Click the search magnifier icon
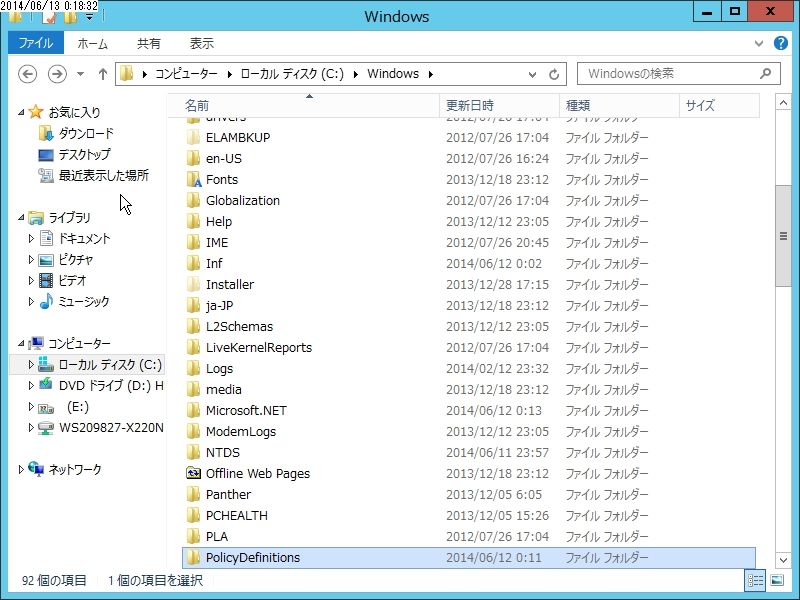Viewport: 800px width, 600px height. (x=765, y=74)
